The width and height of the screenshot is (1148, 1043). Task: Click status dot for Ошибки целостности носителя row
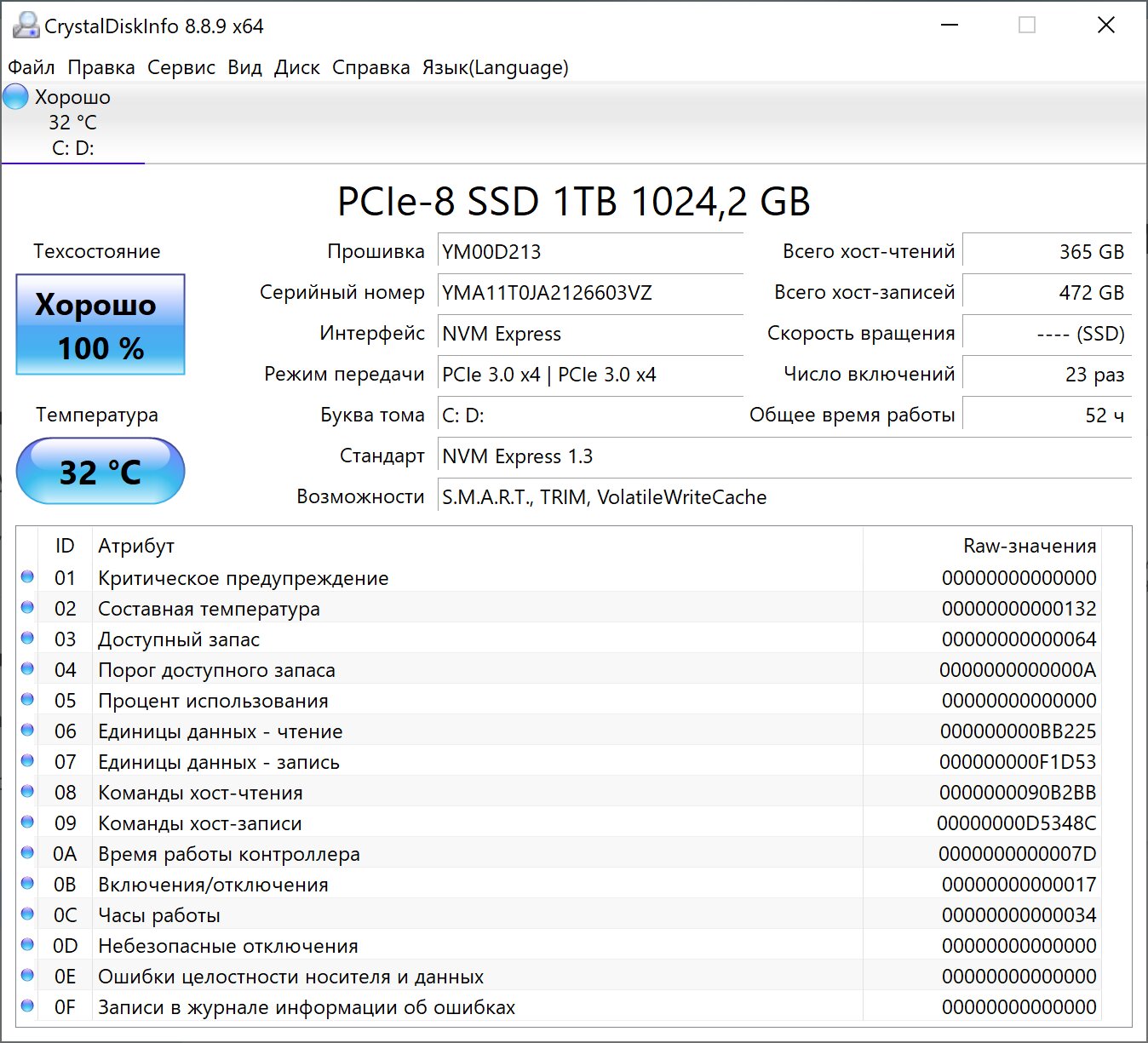(27, 976)
